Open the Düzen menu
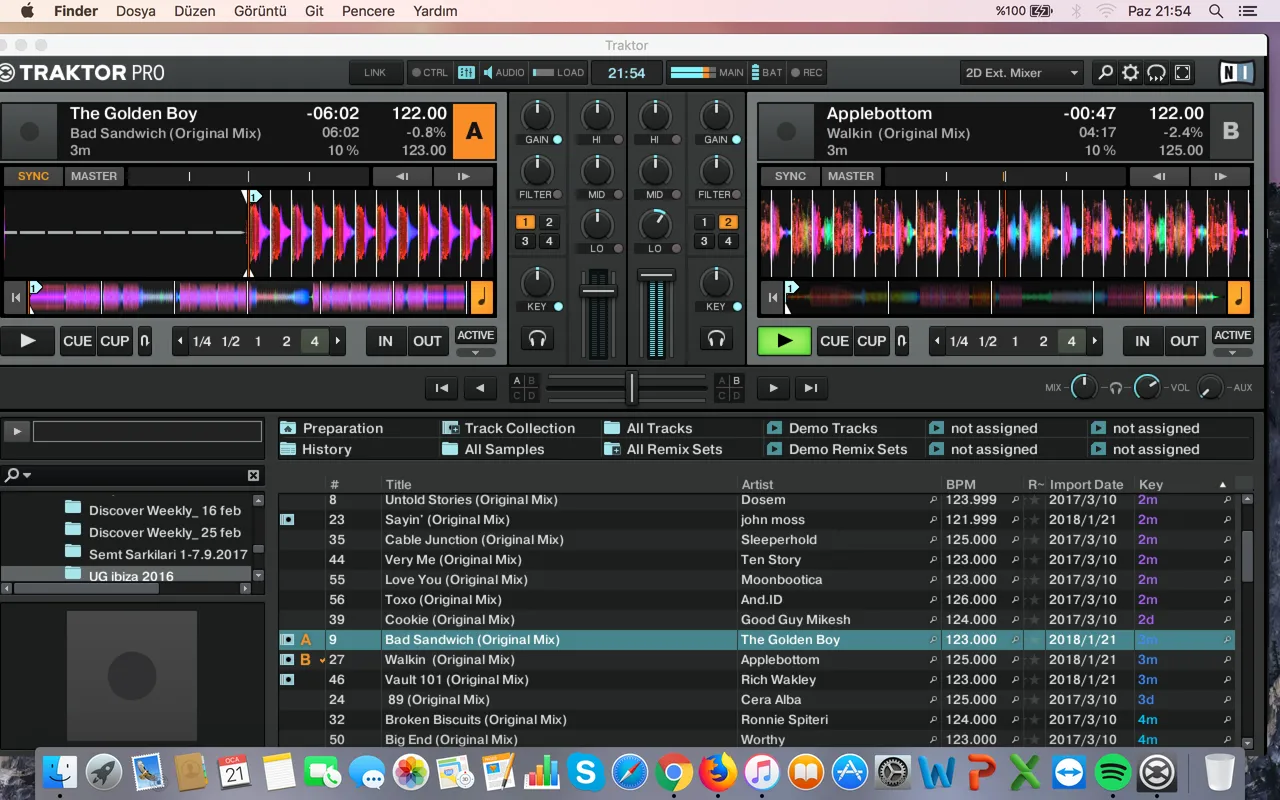 tap(195, 11)
